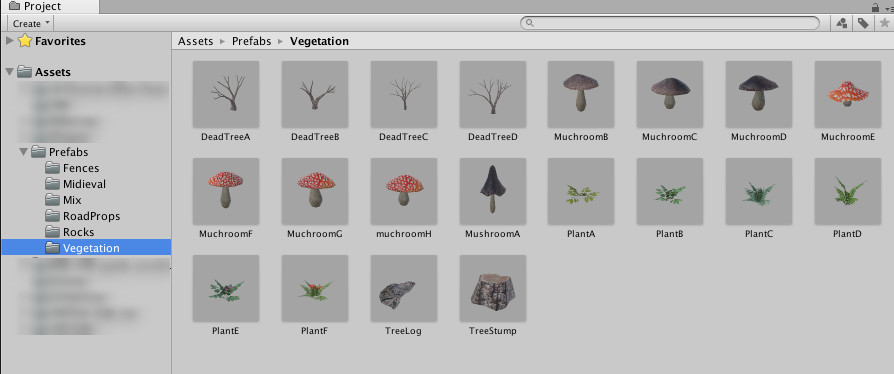
Task: Click the magnifier icon in search field
Action: pos(530,23)
